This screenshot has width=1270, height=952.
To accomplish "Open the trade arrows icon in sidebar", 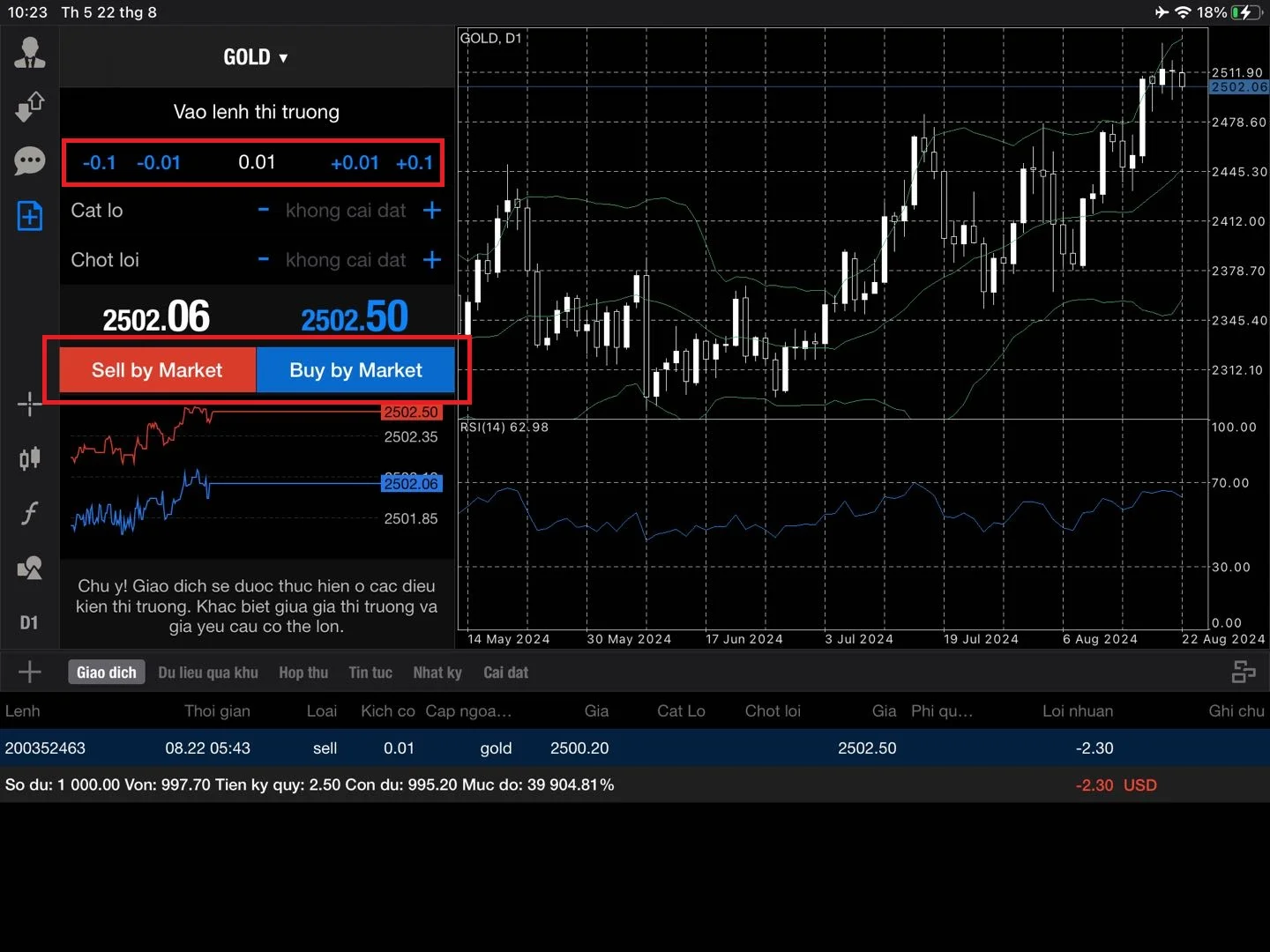I will (x=30, y=107).
